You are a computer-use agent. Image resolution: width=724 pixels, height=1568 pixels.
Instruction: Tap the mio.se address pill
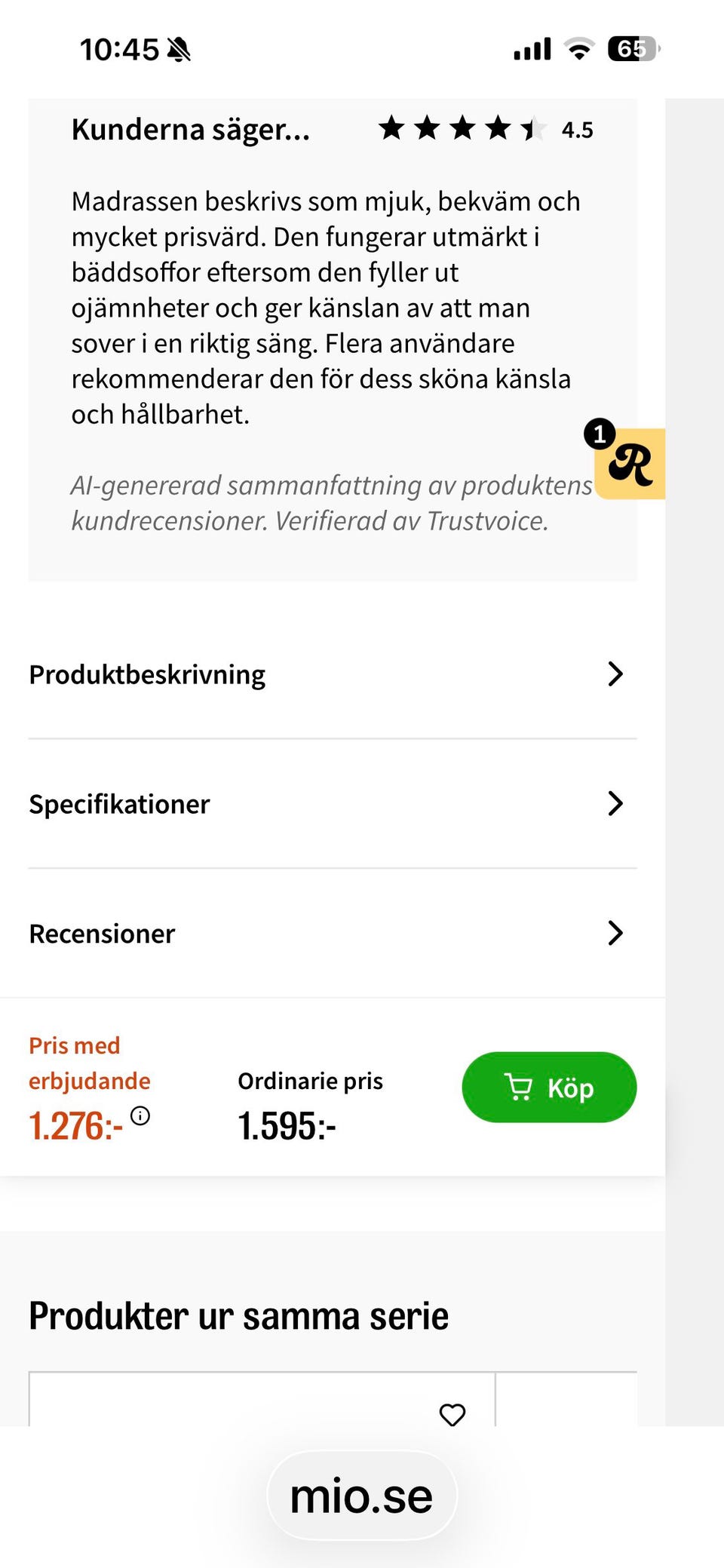[362, 1496]
